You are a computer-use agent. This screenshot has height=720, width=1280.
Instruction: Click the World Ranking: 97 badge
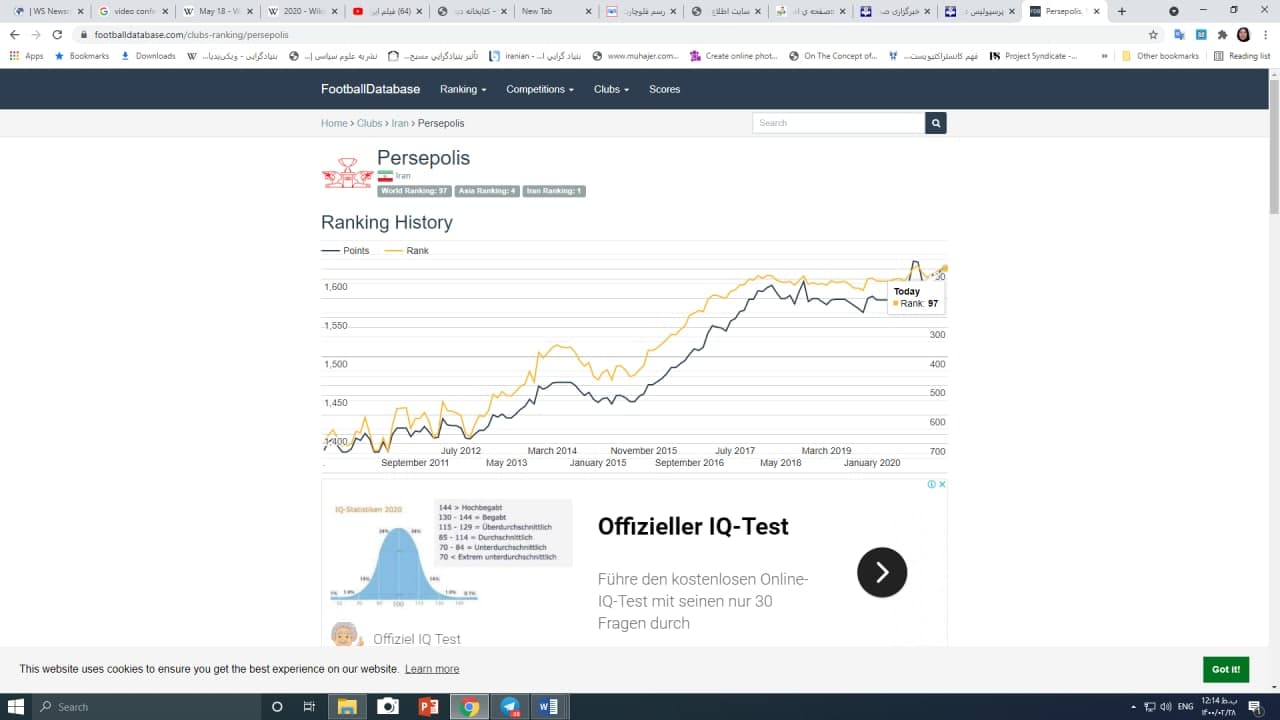click(x=414, y=190)
